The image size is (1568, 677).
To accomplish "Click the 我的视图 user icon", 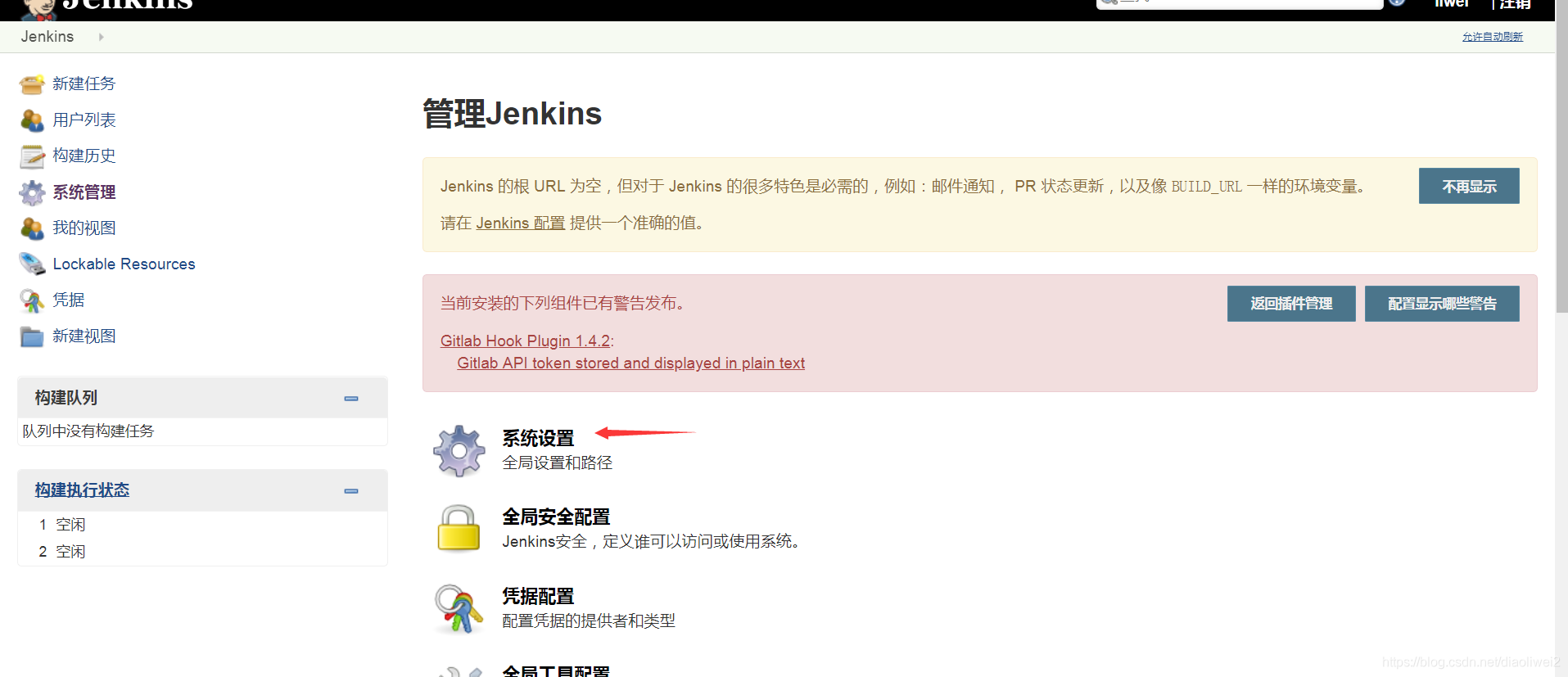I will click(32, 228).
